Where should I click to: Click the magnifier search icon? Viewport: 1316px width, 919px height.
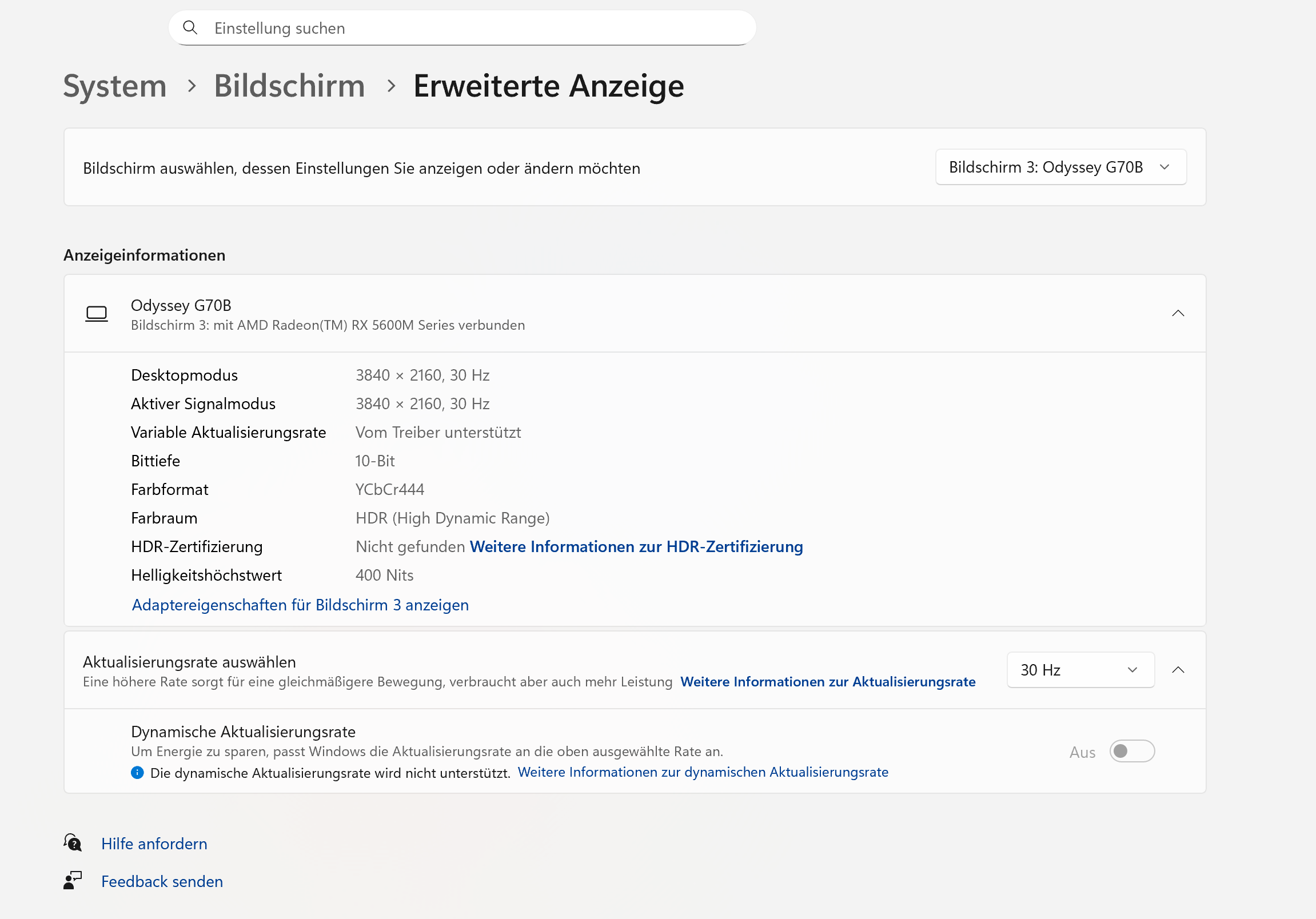point(190,27)
